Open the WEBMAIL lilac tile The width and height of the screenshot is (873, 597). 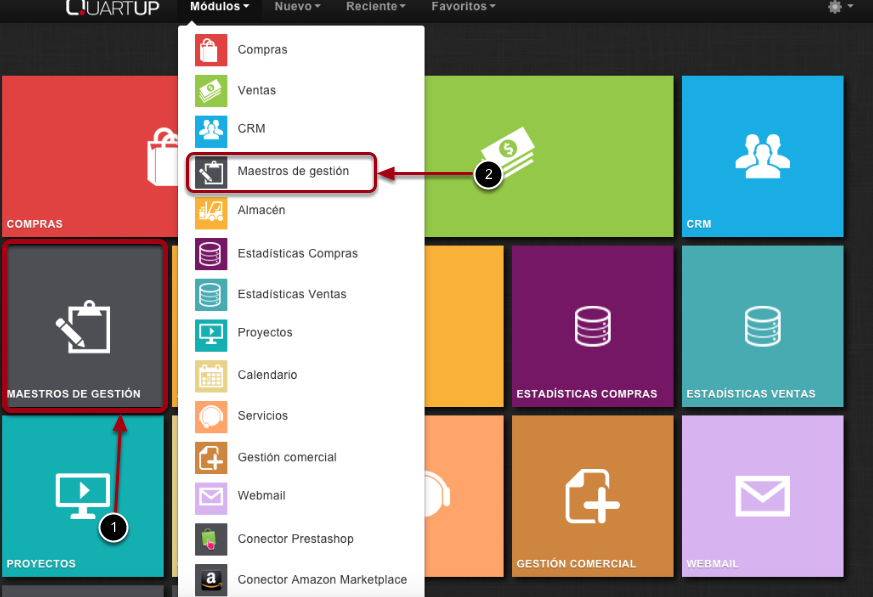762,496
